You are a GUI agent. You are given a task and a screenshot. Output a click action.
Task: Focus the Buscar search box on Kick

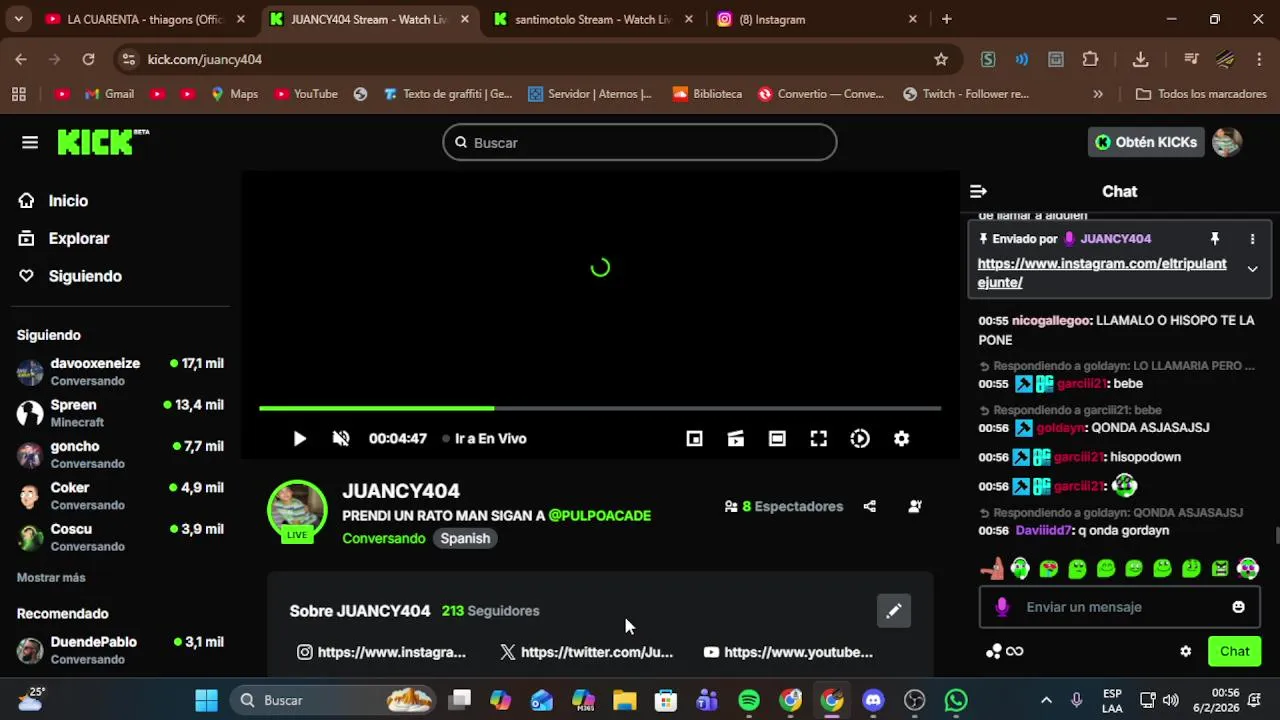click(640, 142)
